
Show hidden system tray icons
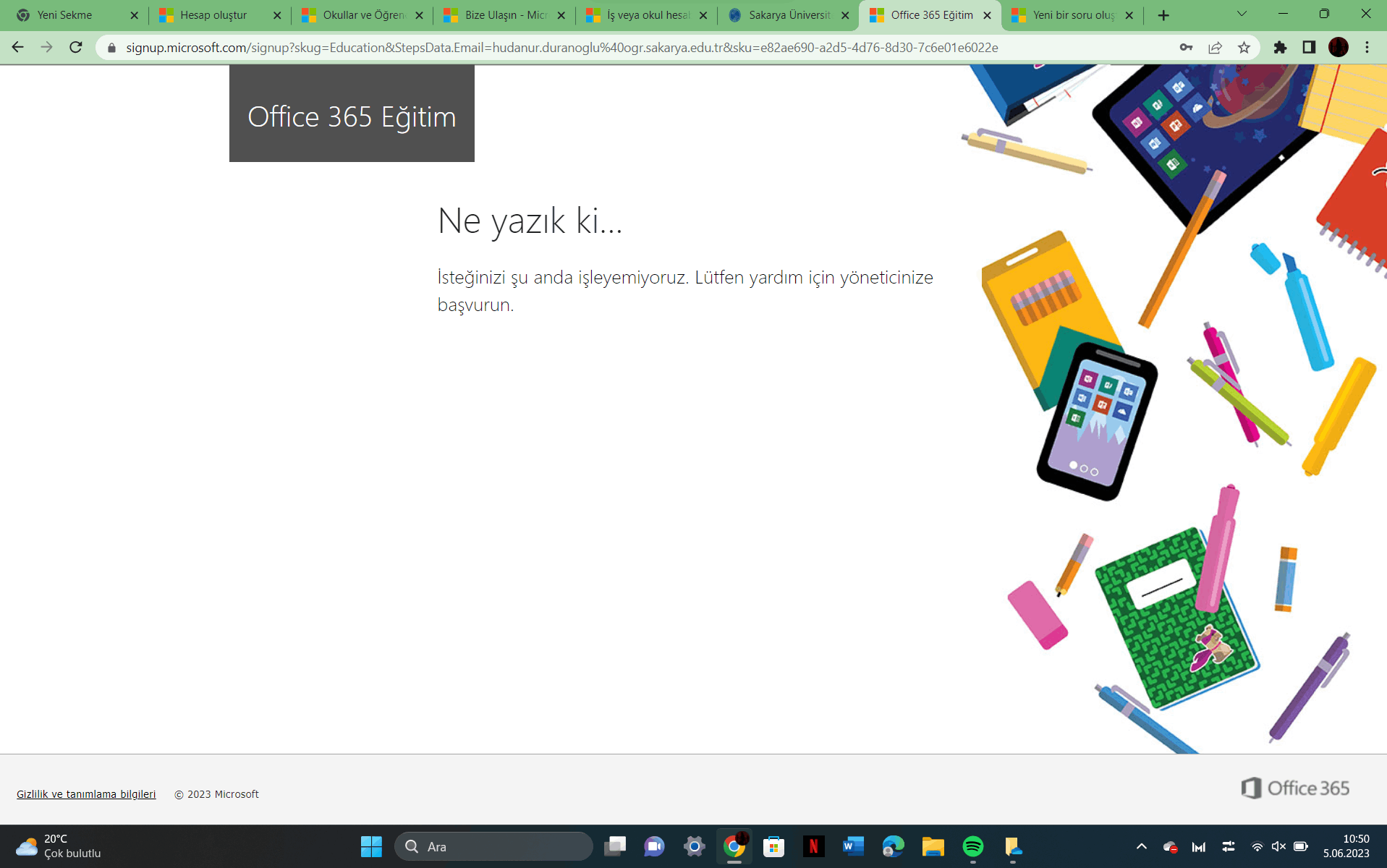[x=1142, y=846]
